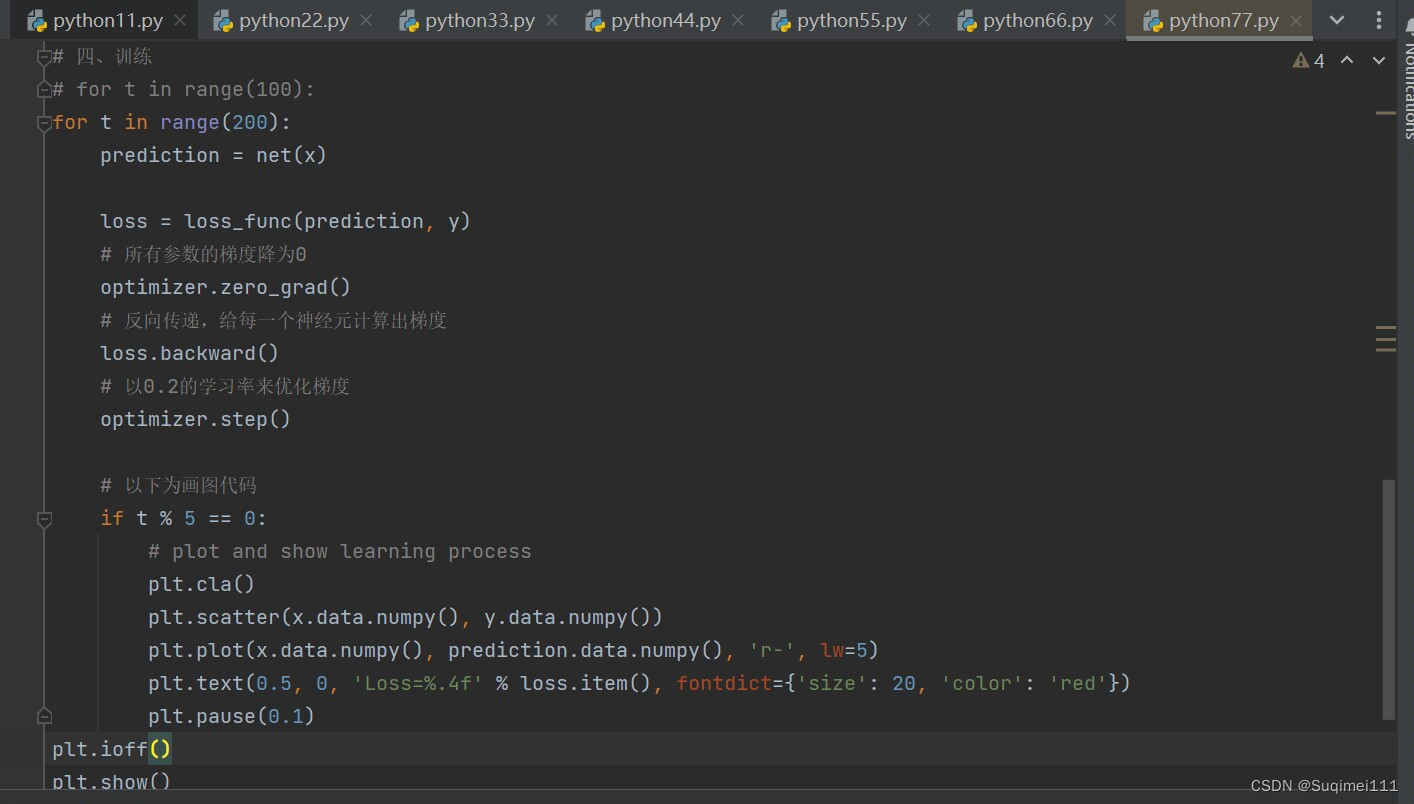Click the editor vertical scrollbar thumb
Image resolution: width=1414 pixels, height=804 pixels.
point(1388,599)
